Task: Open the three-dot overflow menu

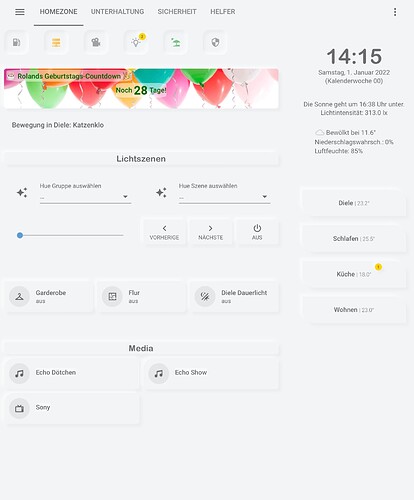Action: click(x=395, y=12)
